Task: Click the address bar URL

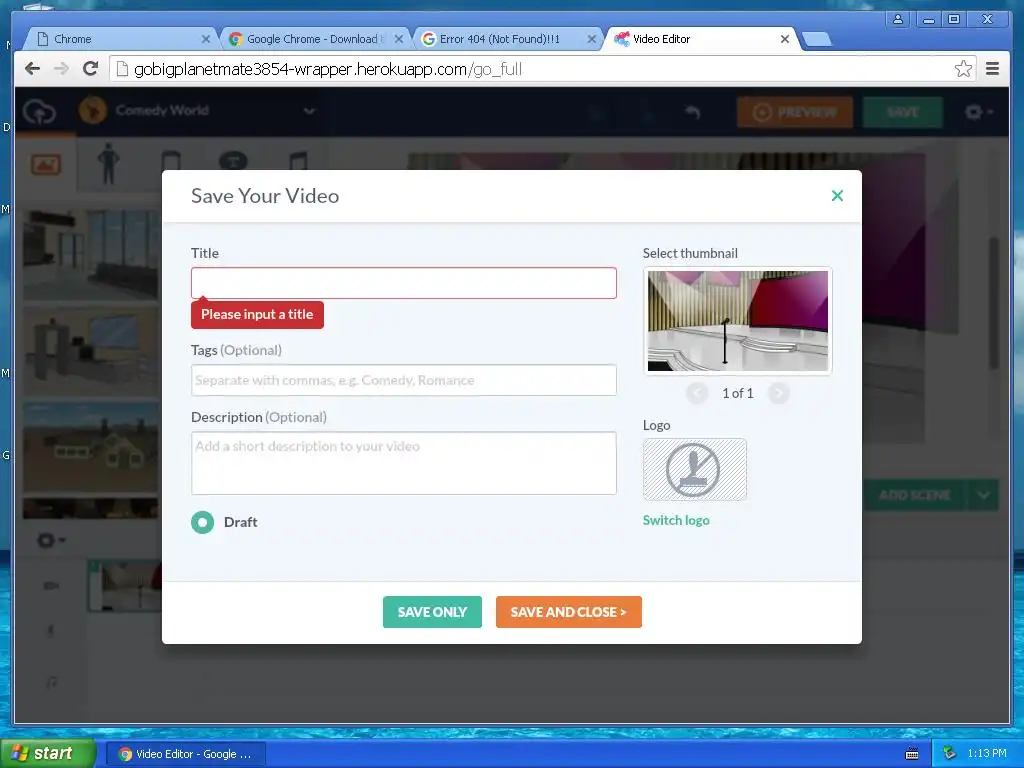Action: 328,69
